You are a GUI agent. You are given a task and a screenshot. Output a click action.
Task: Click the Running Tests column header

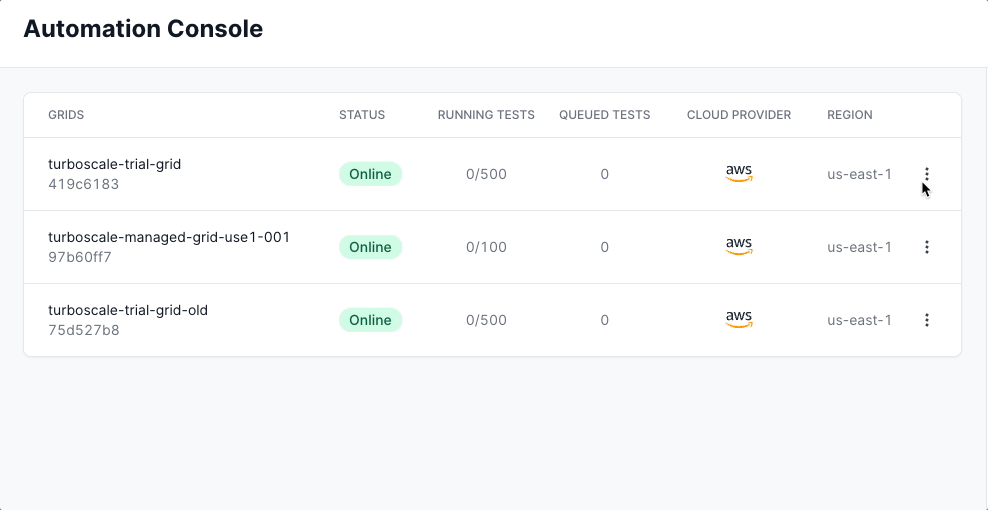pyautogui.click(x=486, y=115)
